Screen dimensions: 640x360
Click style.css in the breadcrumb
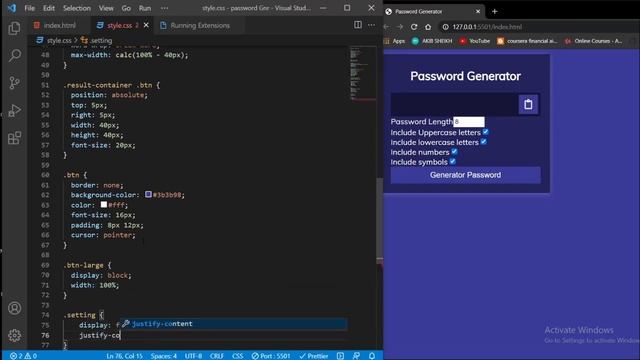(59, 40)
